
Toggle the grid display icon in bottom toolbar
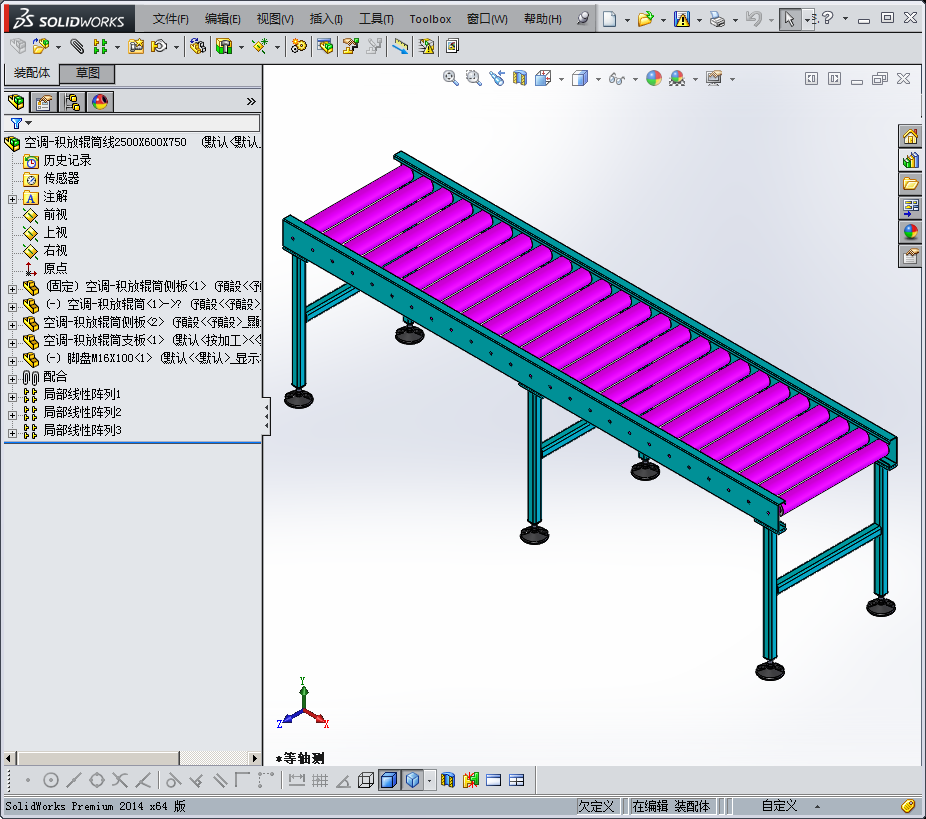coord(319,781)
